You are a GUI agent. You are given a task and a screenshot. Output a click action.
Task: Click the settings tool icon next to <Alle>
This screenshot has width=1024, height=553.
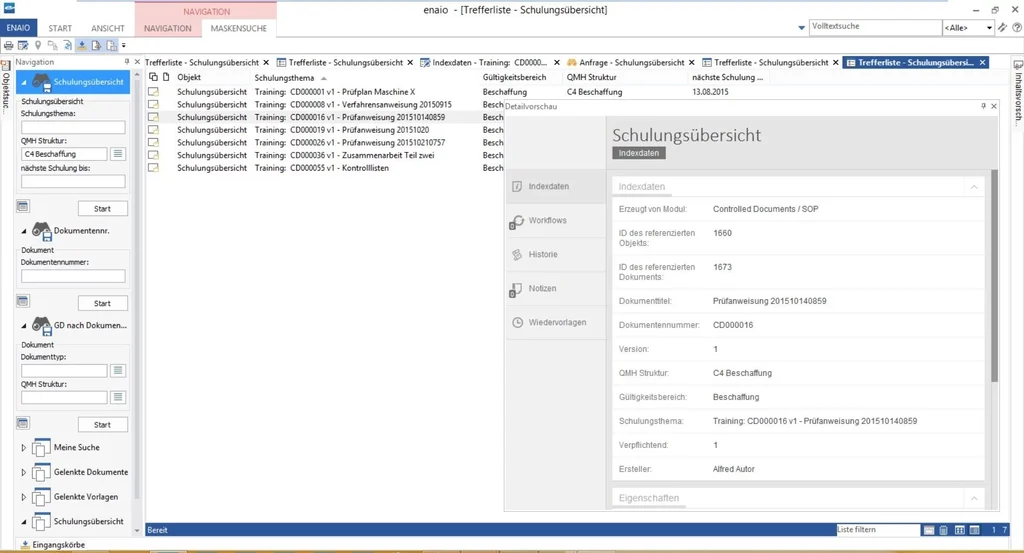(x=1002, y=27)
